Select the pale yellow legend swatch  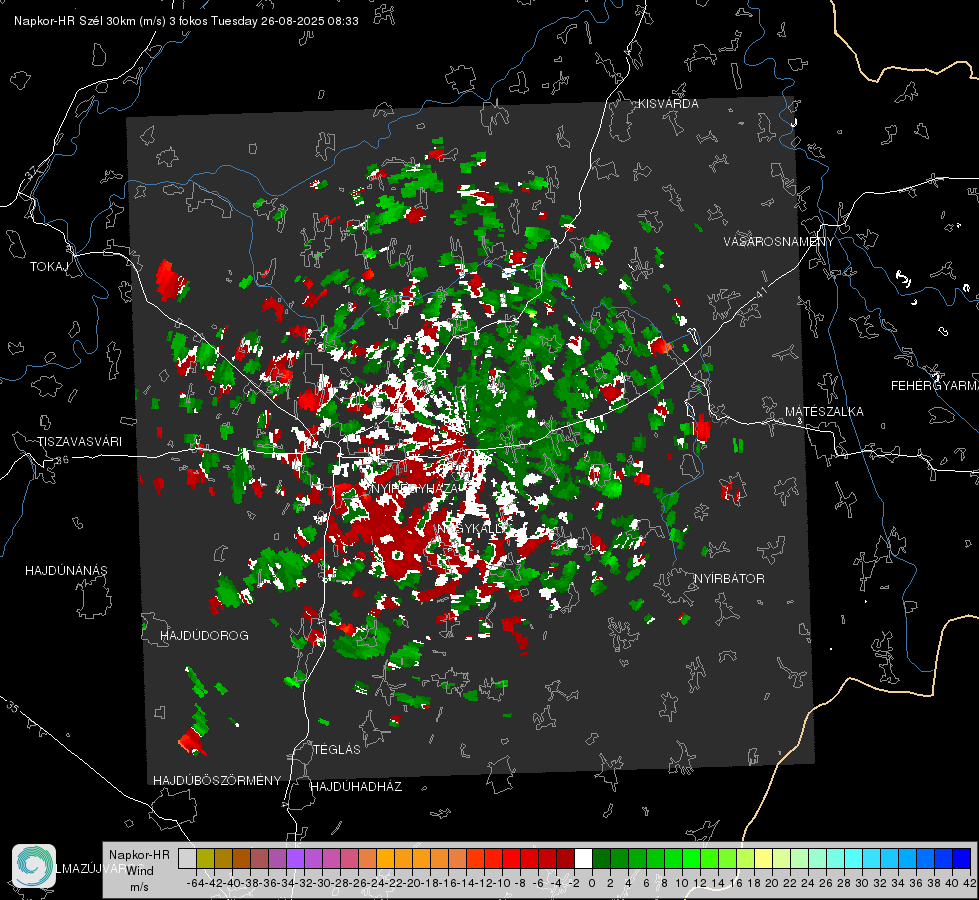tap(763, 858)
